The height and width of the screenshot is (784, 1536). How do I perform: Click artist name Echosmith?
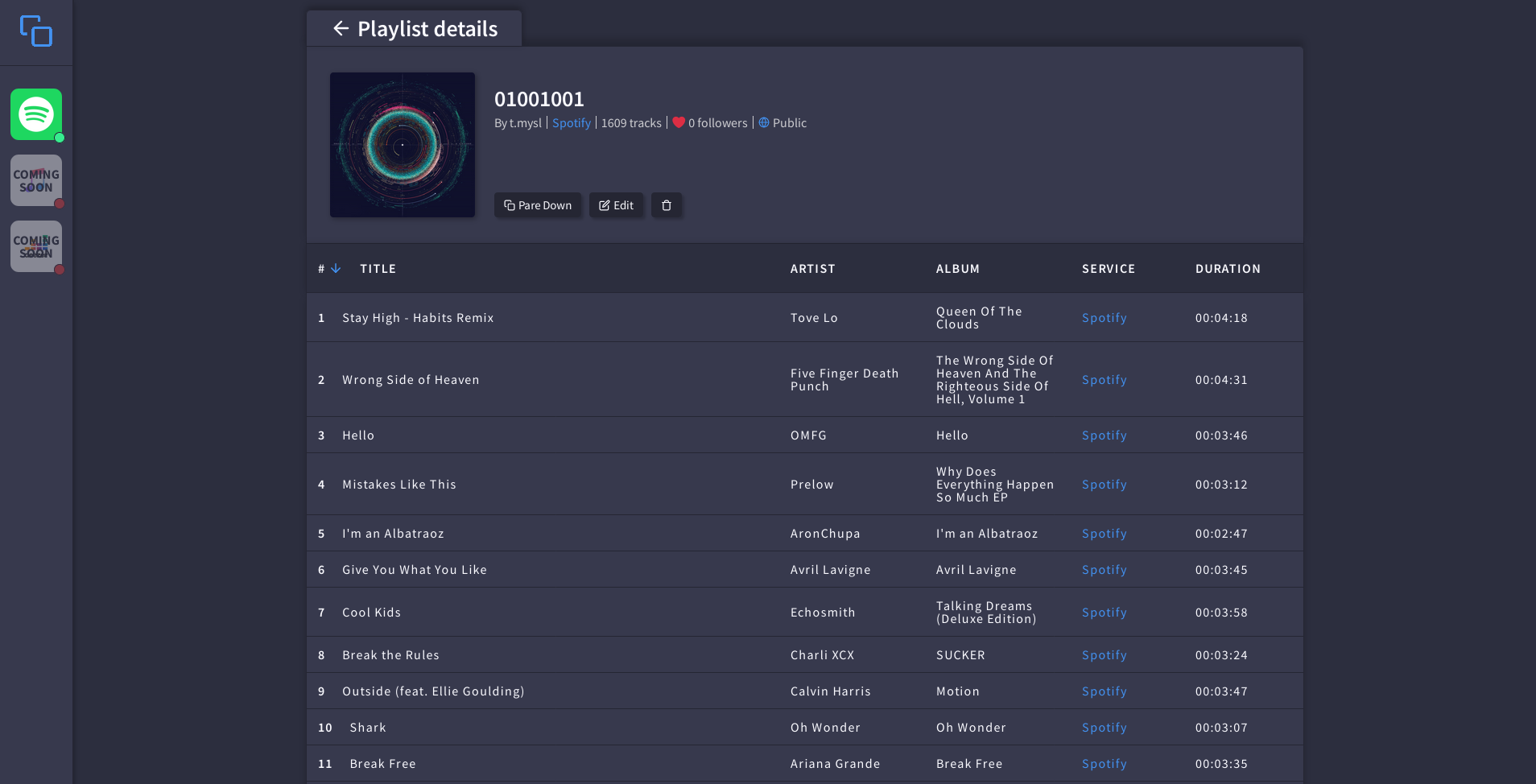[x=823, y=613]
